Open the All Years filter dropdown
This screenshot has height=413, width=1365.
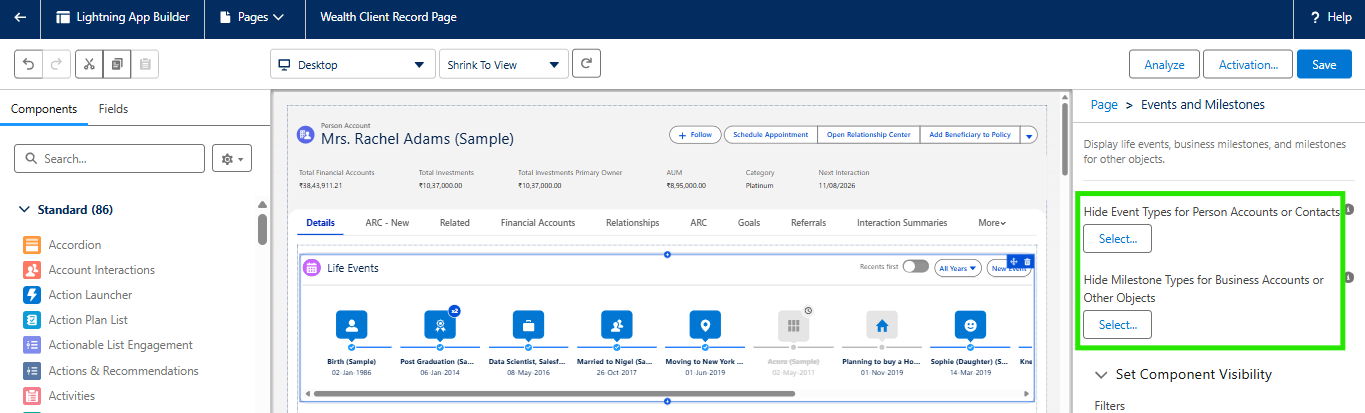(x=957, y=268)
